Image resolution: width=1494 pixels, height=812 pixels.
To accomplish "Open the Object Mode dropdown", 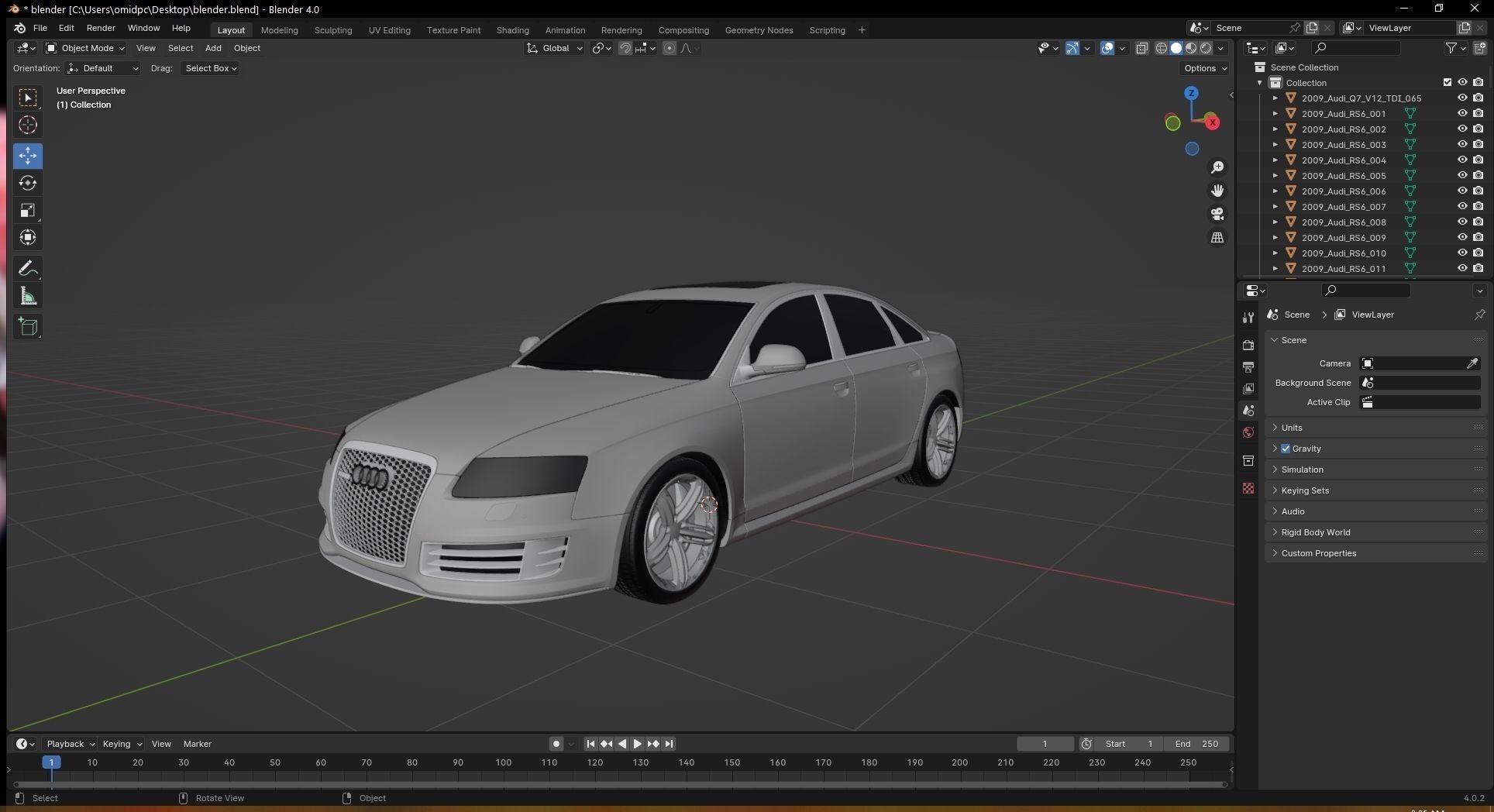I will tap(84, 48).
